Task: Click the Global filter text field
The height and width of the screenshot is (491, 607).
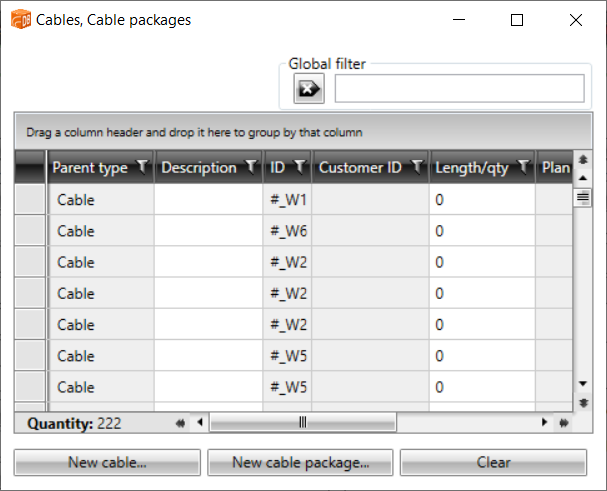Action: [x=459, y=89]
